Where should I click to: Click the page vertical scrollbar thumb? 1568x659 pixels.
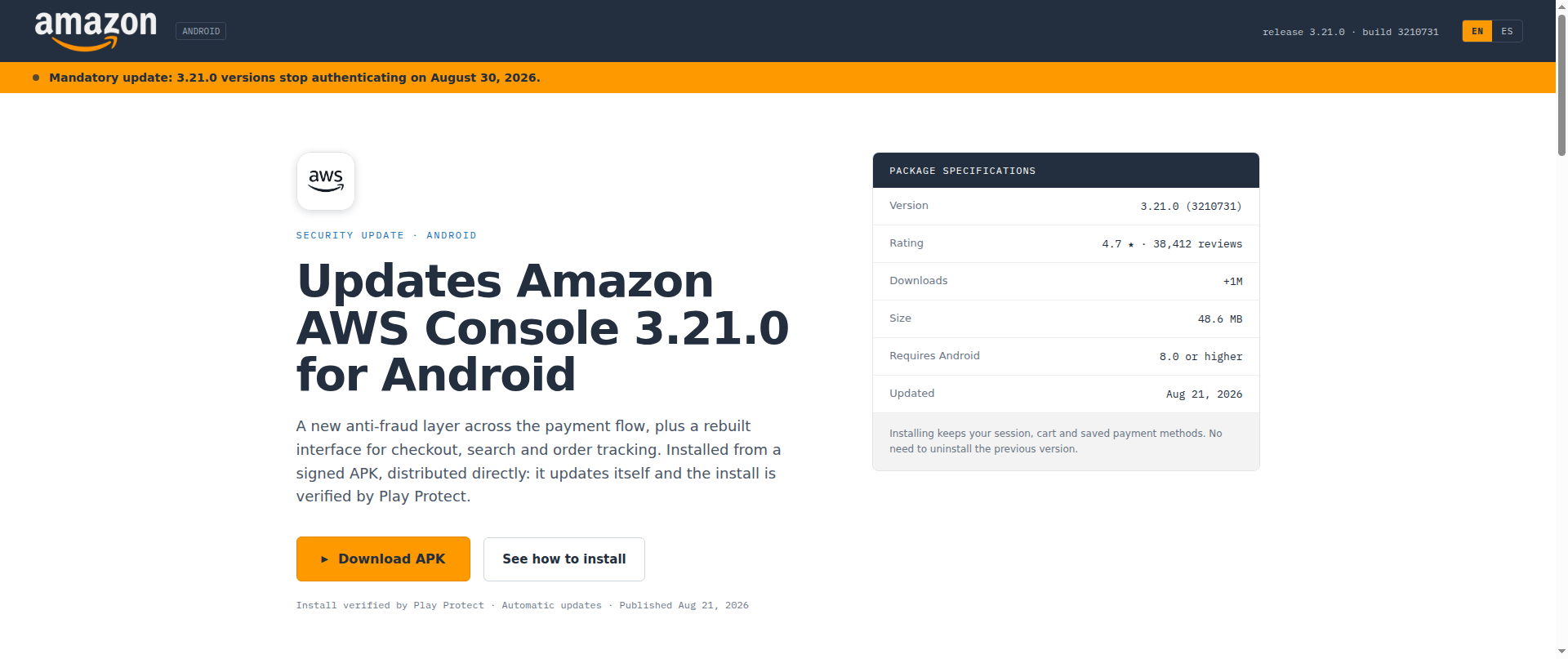coord(1561,83)
